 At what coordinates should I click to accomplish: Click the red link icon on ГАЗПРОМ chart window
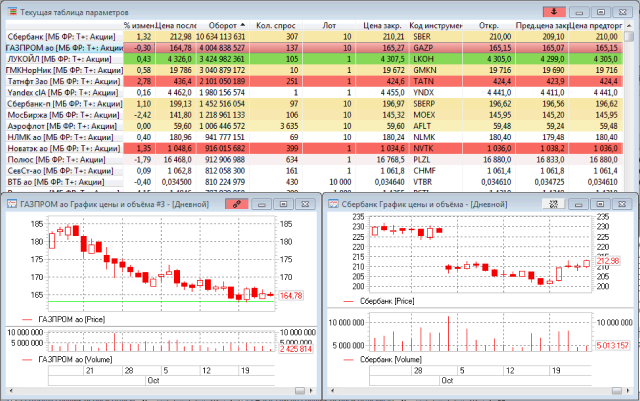[236, 203]
